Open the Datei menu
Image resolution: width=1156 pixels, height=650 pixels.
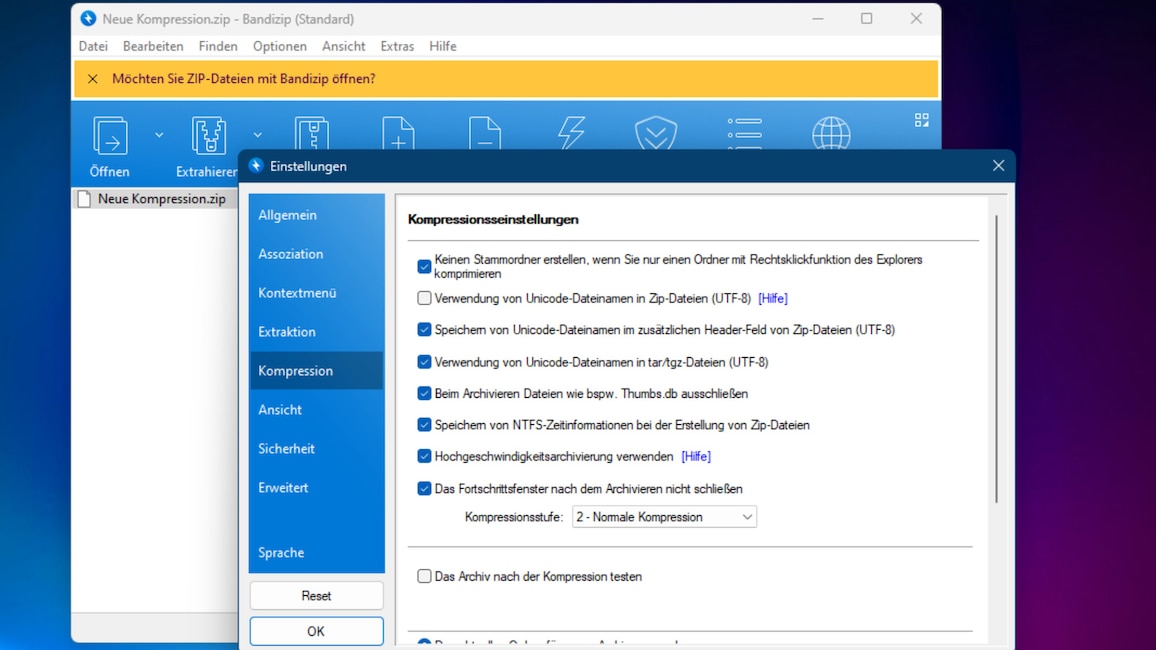pyautogui.click(x=93, y=46)
